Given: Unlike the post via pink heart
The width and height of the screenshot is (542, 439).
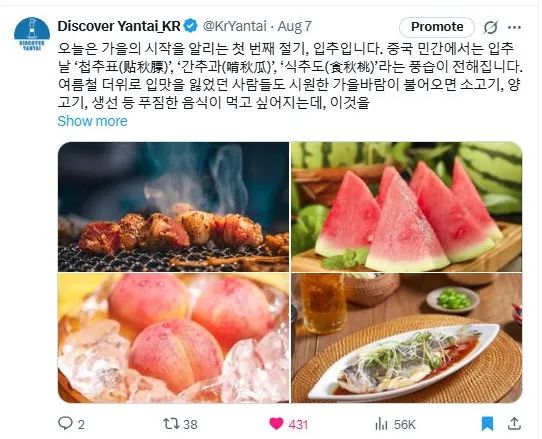Looking at the screenshot, I should pos(276,424).
